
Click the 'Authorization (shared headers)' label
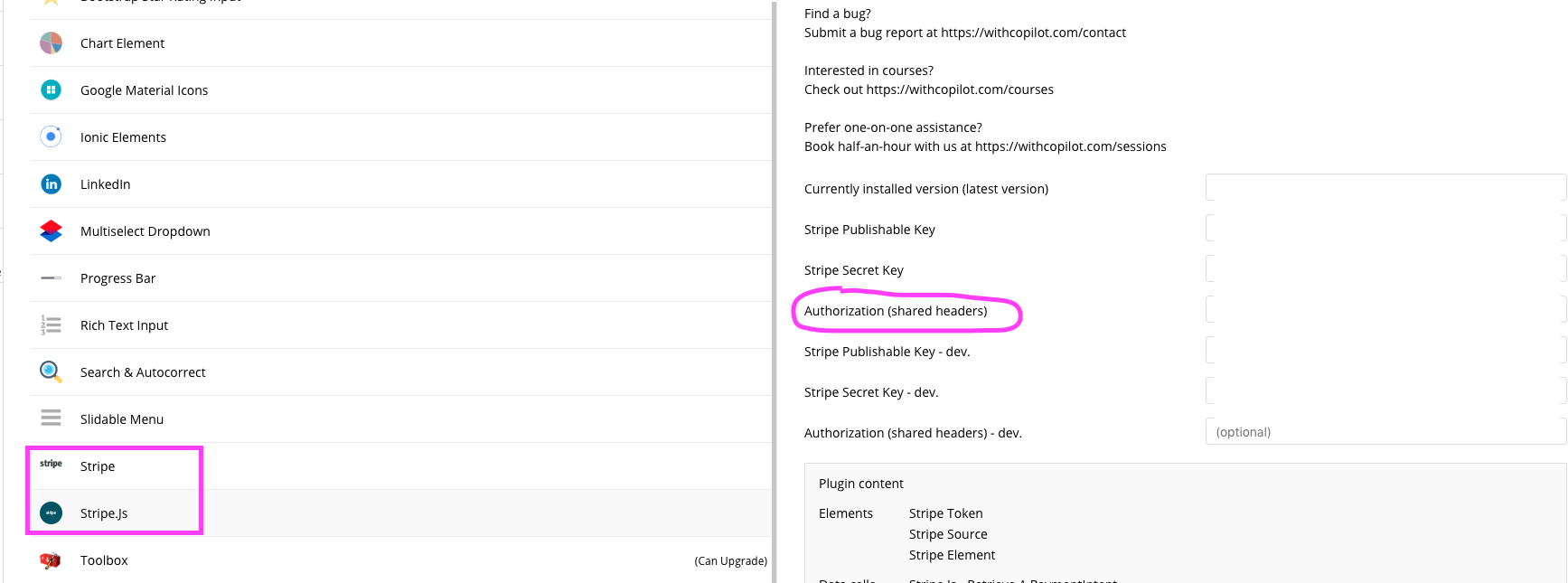pos(896,311)
